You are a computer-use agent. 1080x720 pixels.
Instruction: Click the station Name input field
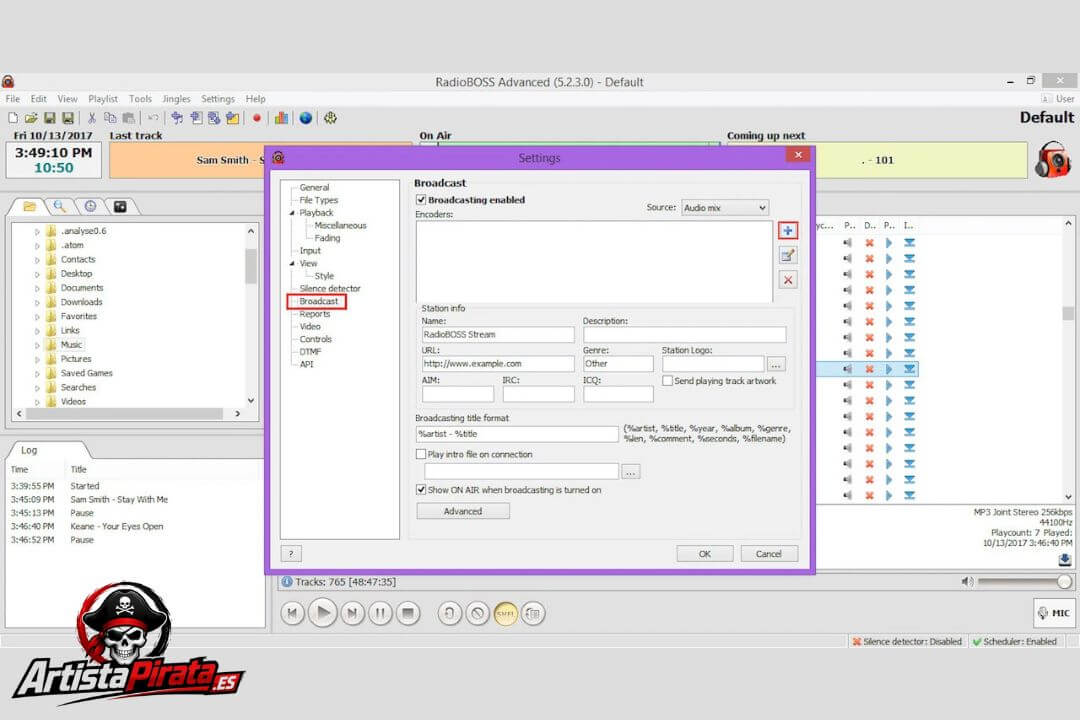[497, 334]
